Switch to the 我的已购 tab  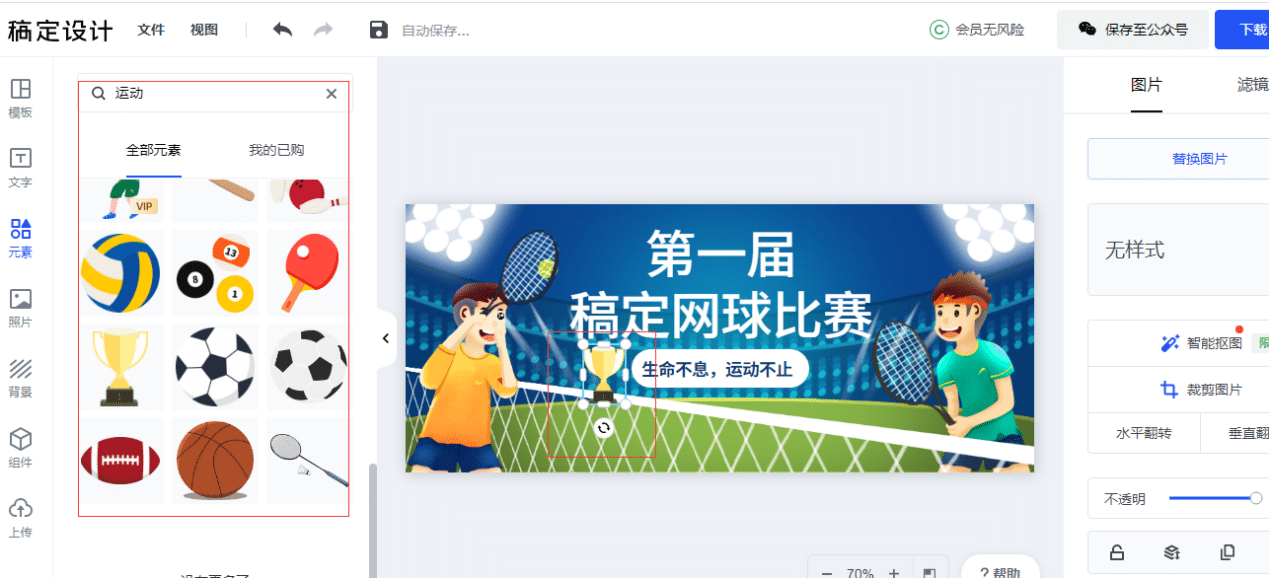276,150
